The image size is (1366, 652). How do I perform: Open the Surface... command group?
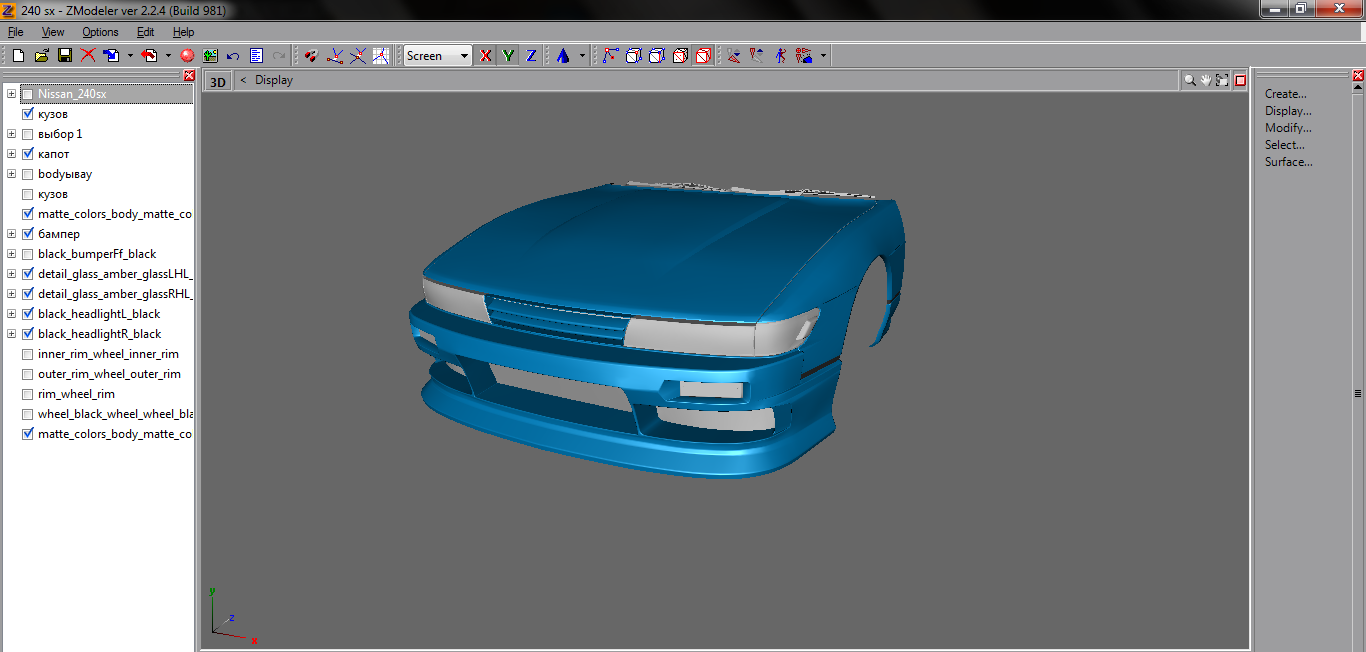tap(1288, 162)
